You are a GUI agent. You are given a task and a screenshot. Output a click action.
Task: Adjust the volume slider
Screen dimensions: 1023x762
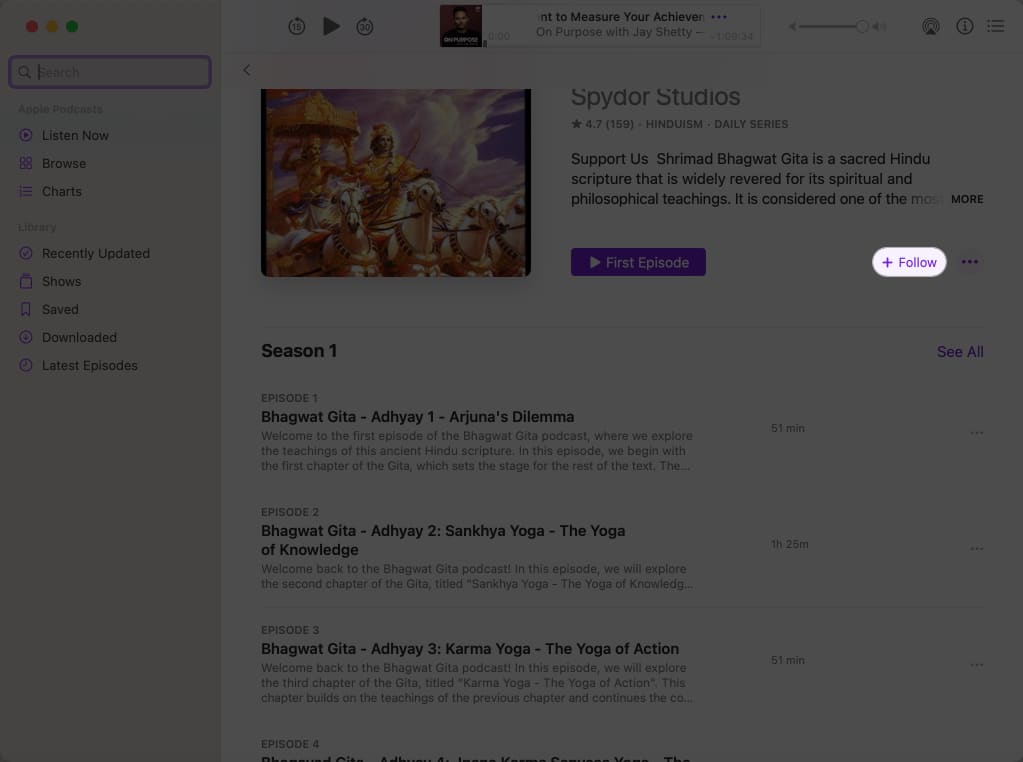[x=832, y=27]
